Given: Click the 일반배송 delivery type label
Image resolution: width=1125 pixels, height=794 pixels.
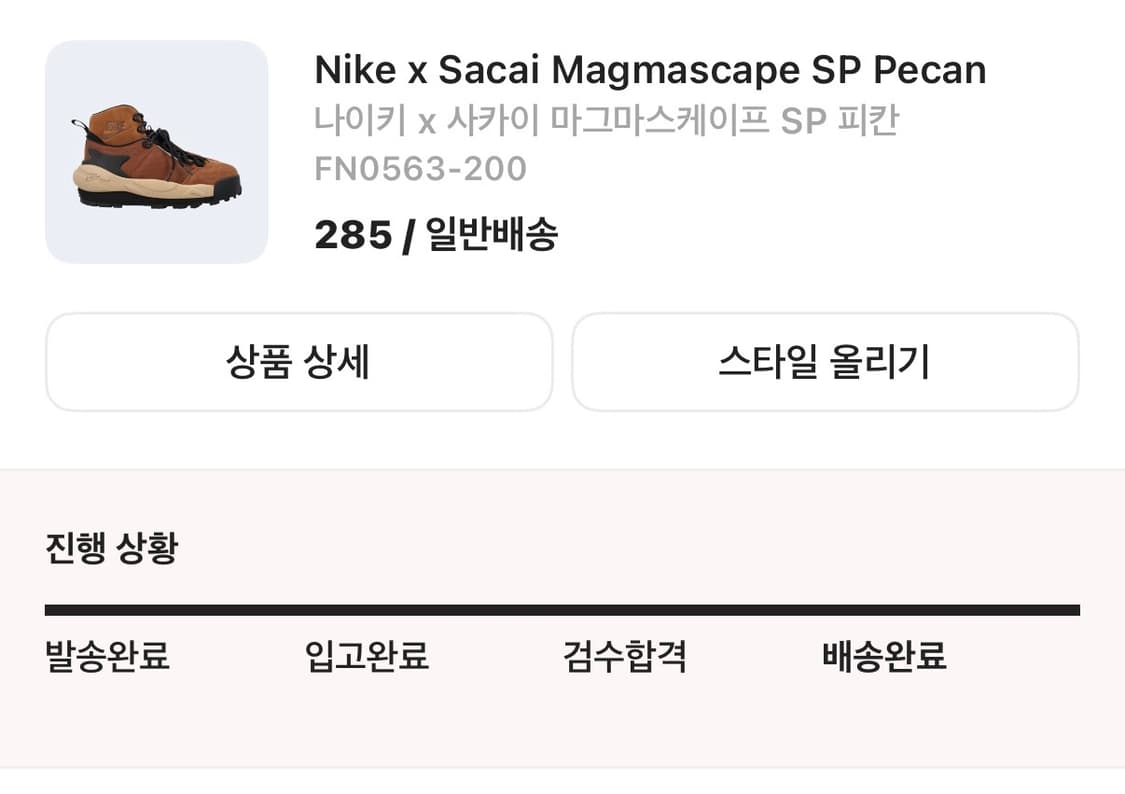Looking at the screenshot, I should point(492,235).
